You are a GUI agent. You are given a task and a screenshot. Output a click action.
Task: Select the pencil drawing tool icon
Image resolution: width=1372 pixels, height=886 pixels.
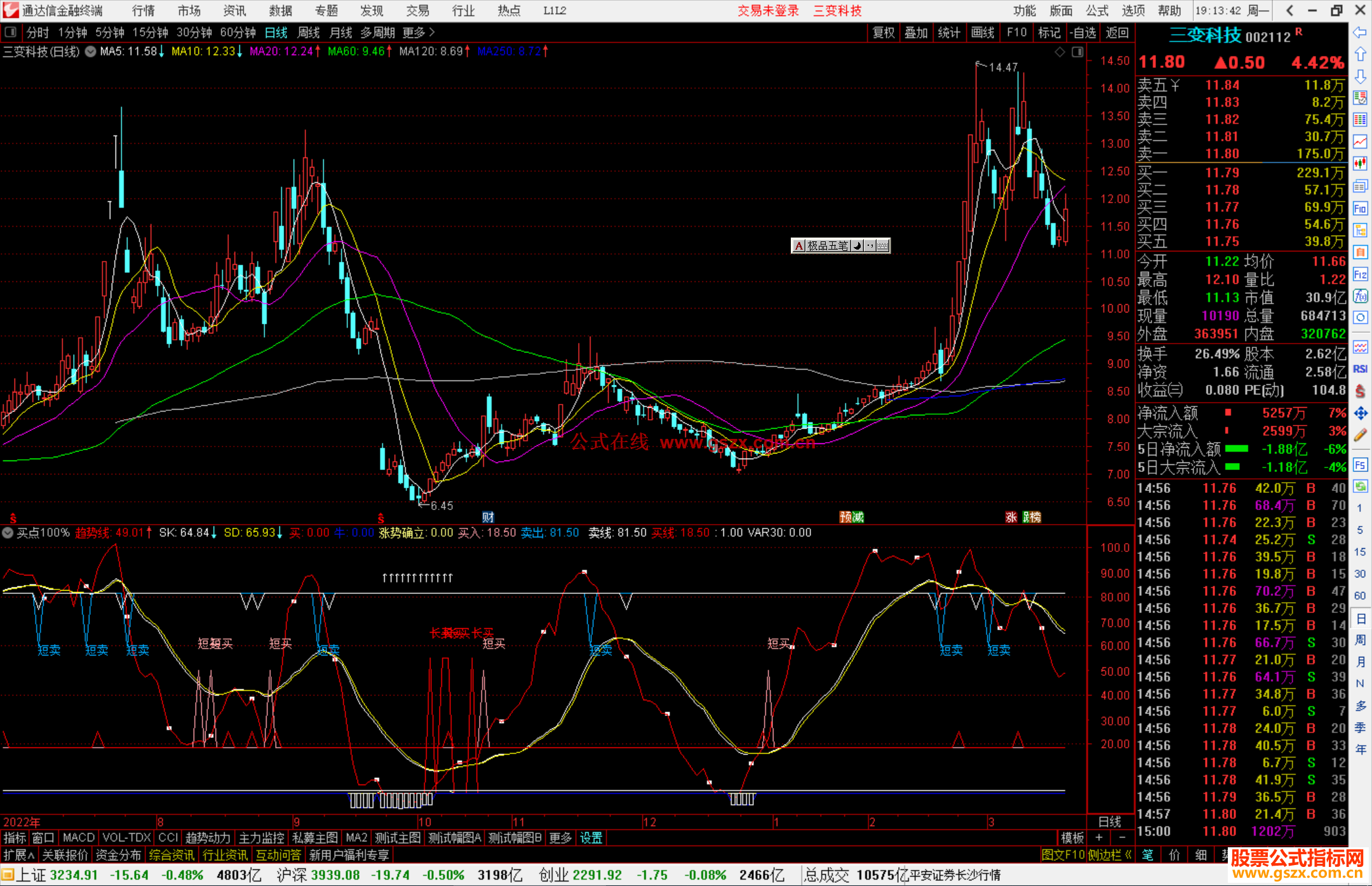[x=1360, y=435]
